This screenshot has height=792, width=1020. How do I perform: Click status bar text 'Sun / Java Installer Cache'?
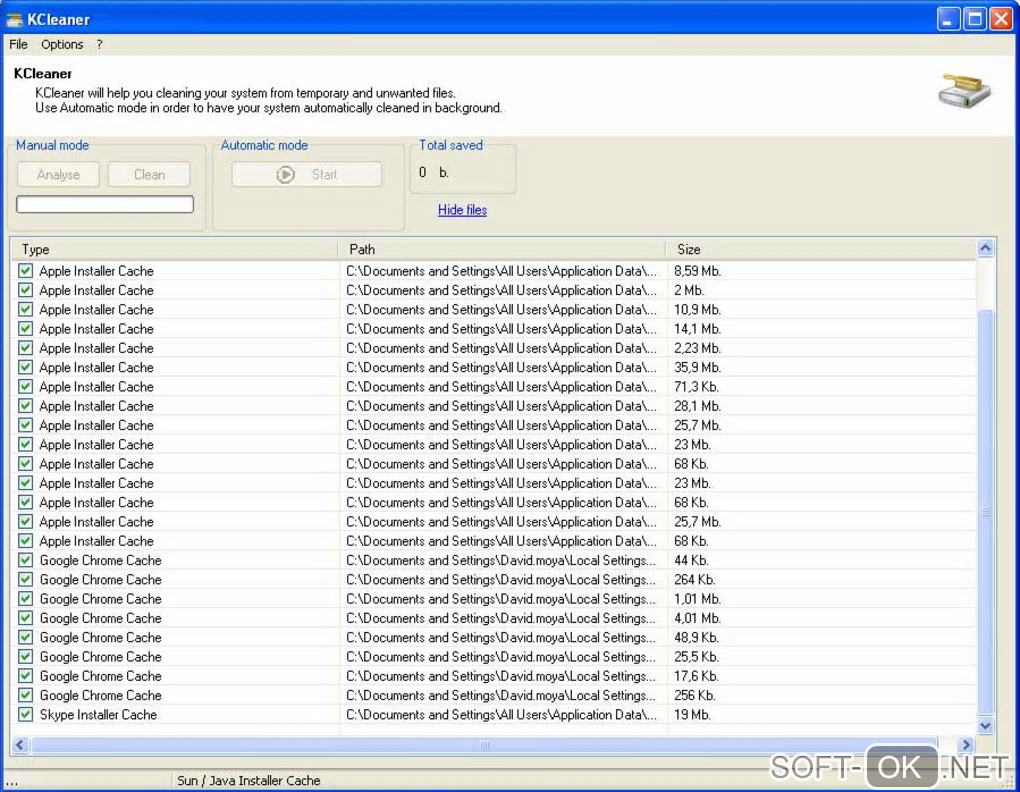point(248,780)
